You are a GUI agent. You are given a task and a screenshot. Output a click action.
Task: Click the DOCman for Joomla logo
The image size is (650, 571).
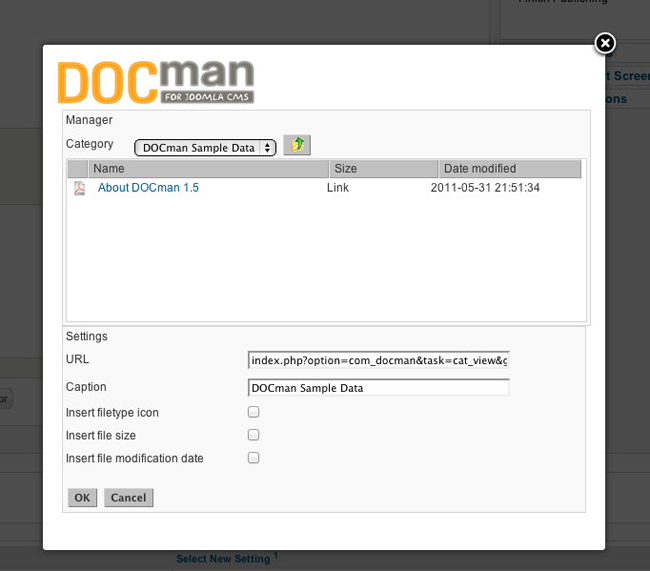155,82
